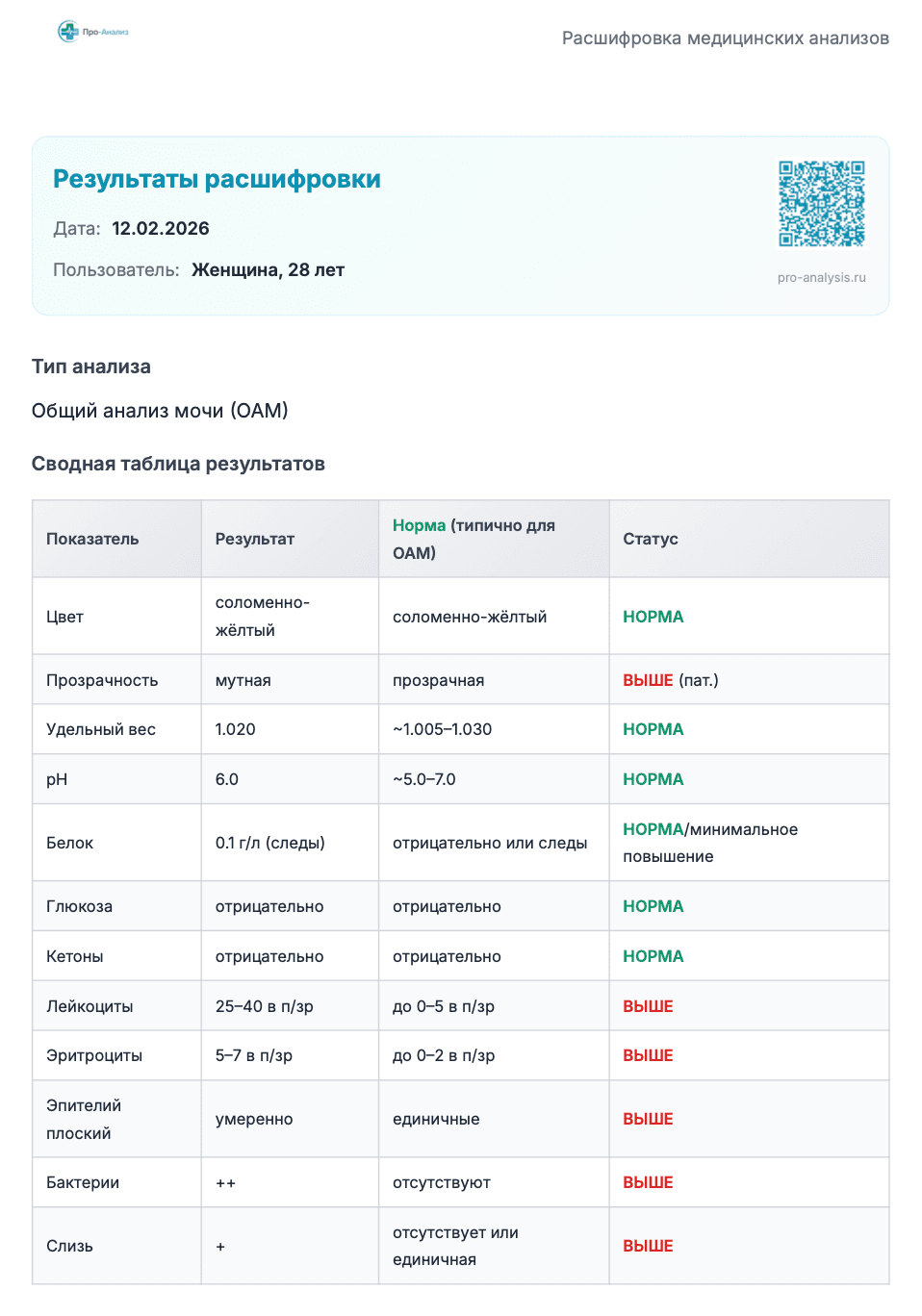Click the QR code image
The height and width of the screenshot is (1316, 922).
821,204
